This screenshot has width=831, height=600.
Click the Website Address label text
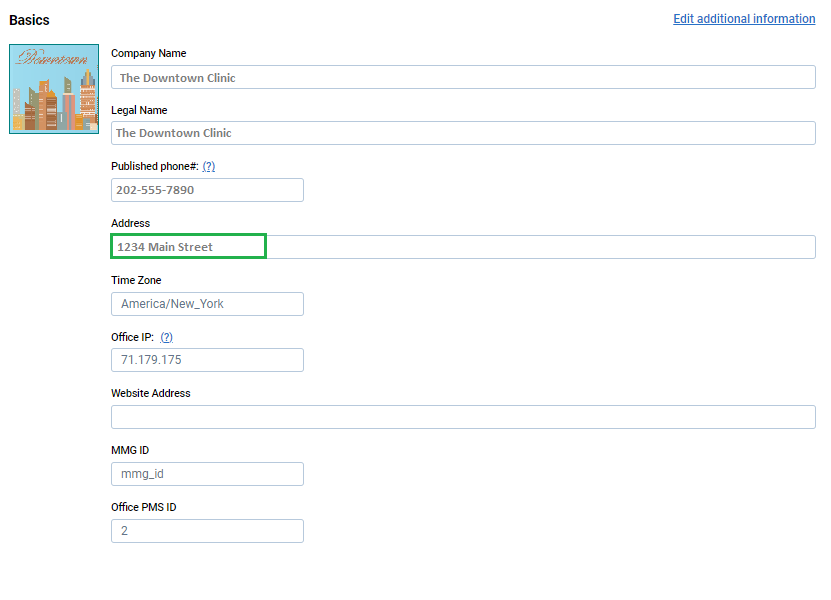[x=150, y=394]
